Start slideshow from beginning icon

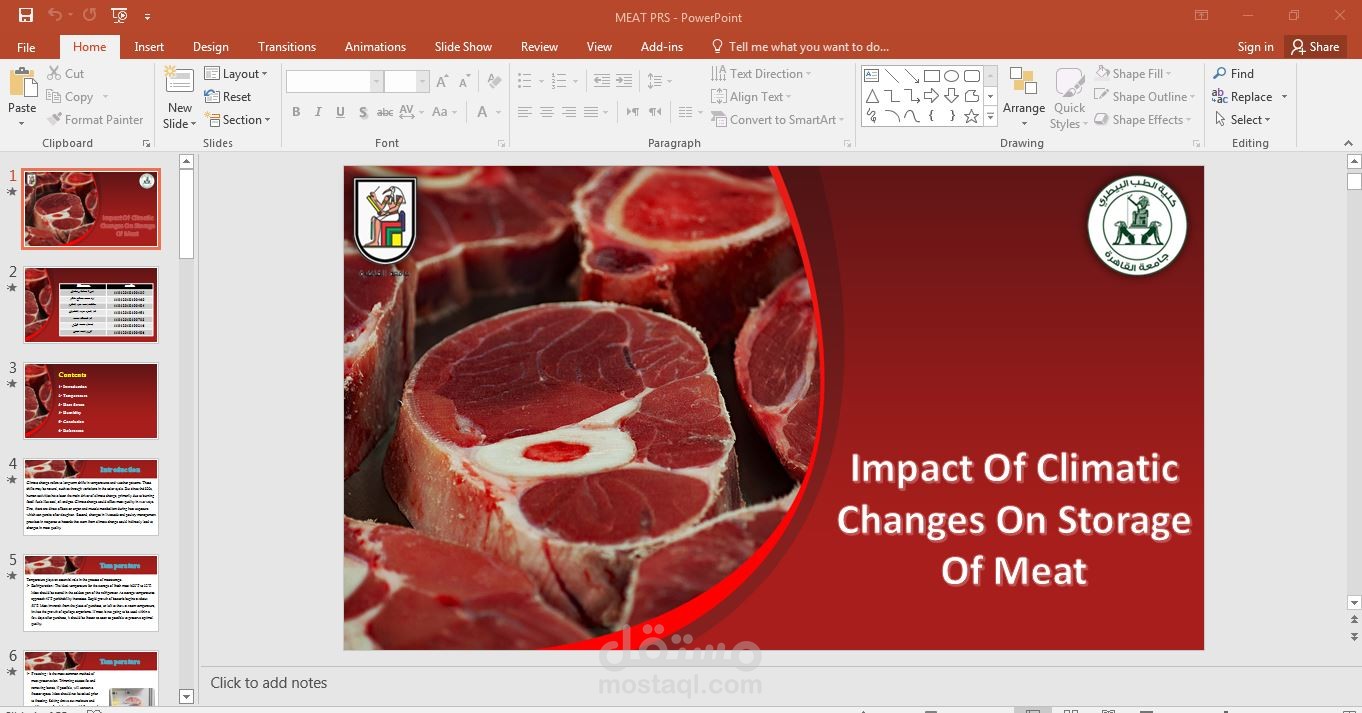tap(119, 15)
